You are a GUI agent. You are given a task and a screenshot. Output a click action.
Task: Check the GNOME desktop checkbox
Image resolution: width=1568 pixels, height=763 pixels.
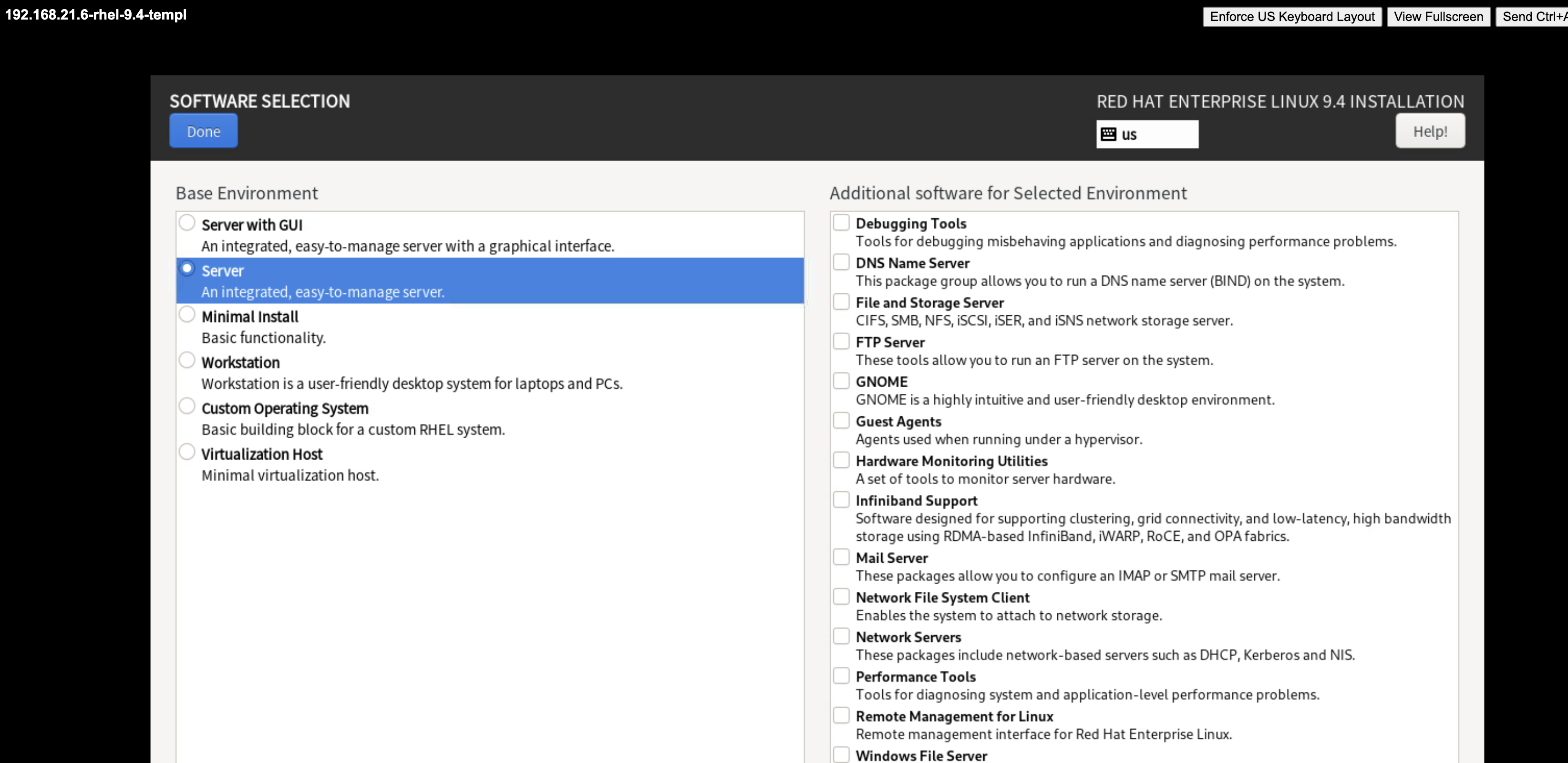coord(841,381)
